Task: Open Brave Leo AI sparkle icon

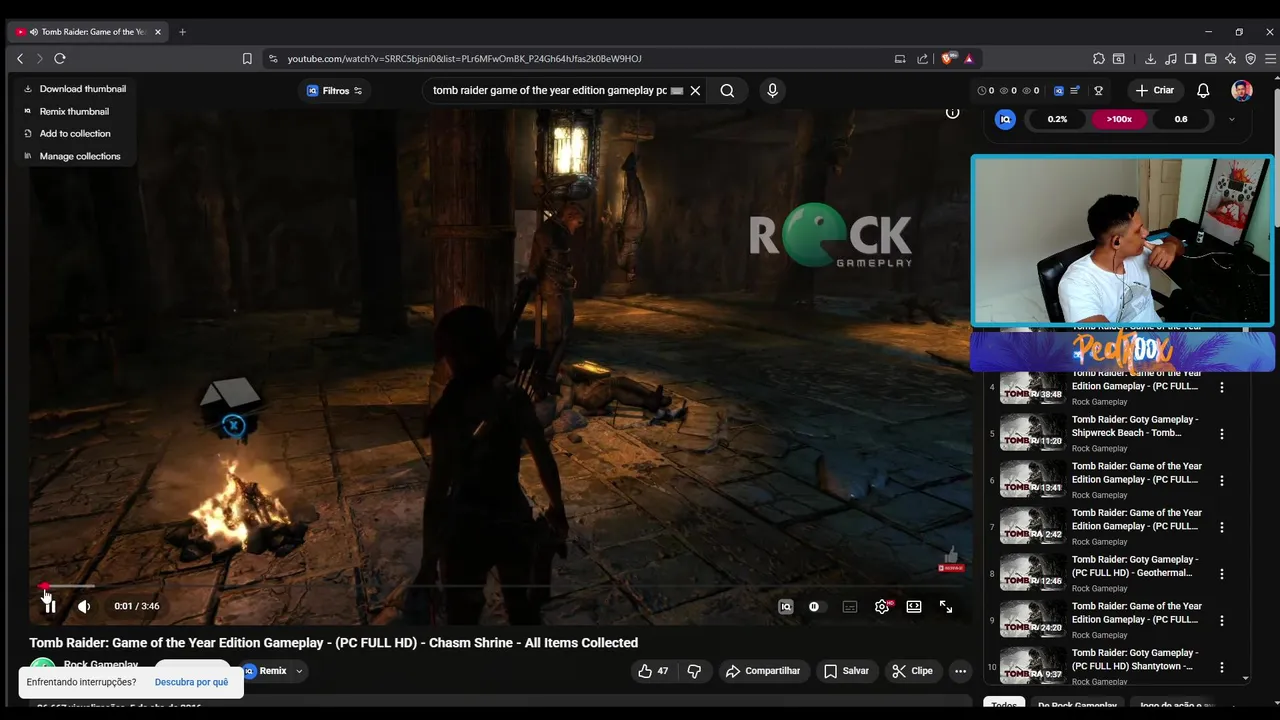Action: pos(1230,59)
